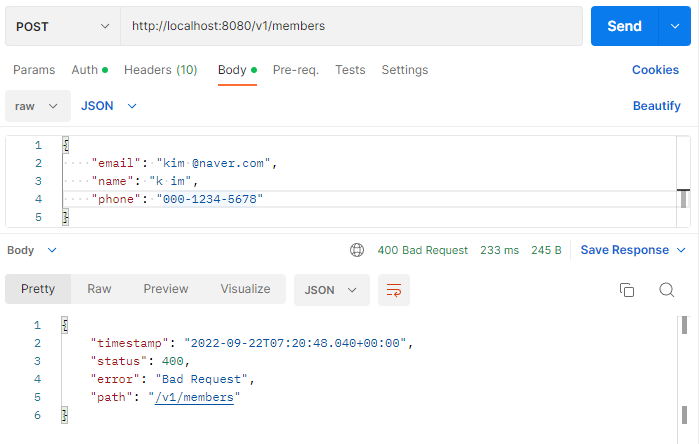The width and height of the screenshot is (700, 444).
Task: Switch to Preview response view
Action: [x=166, y=289]
